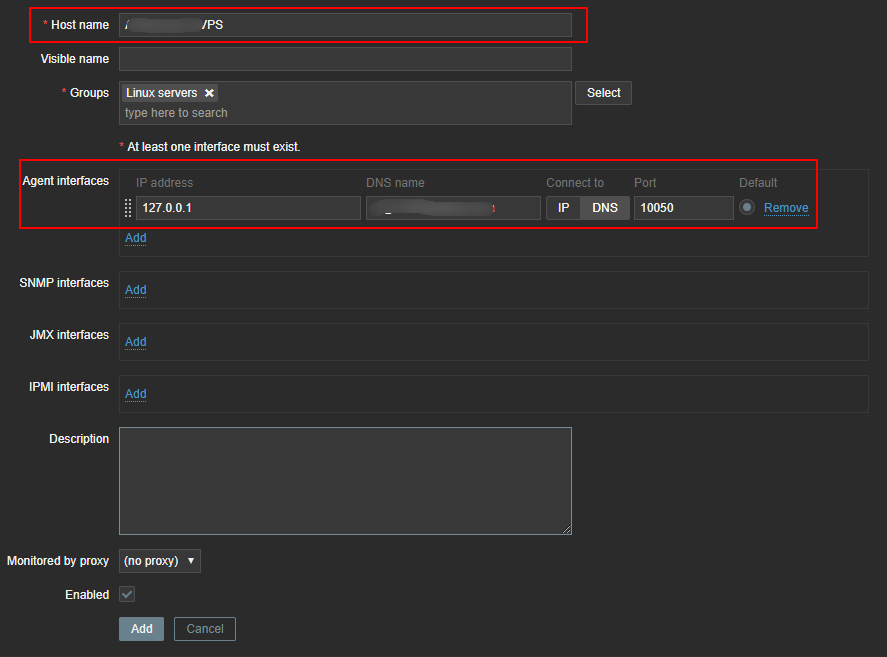The image size is (887, 657).
Task: Select the Default interface radio button
Action: 747,207
